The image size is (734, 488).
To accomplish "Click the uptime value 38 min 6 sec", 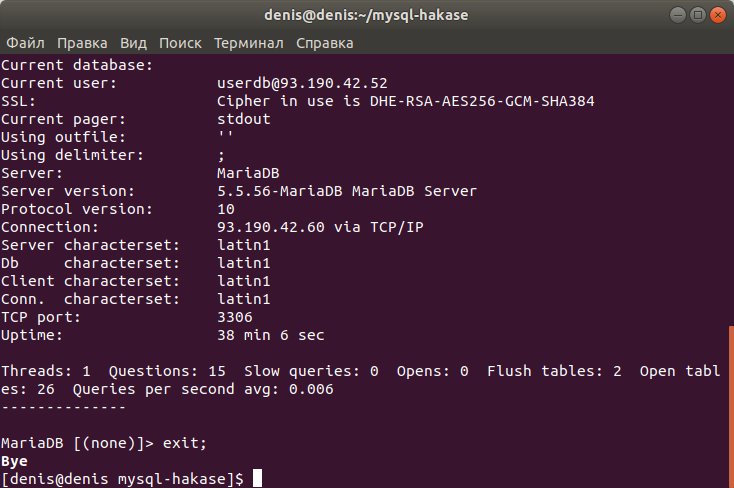I will [x=271, y=335].
